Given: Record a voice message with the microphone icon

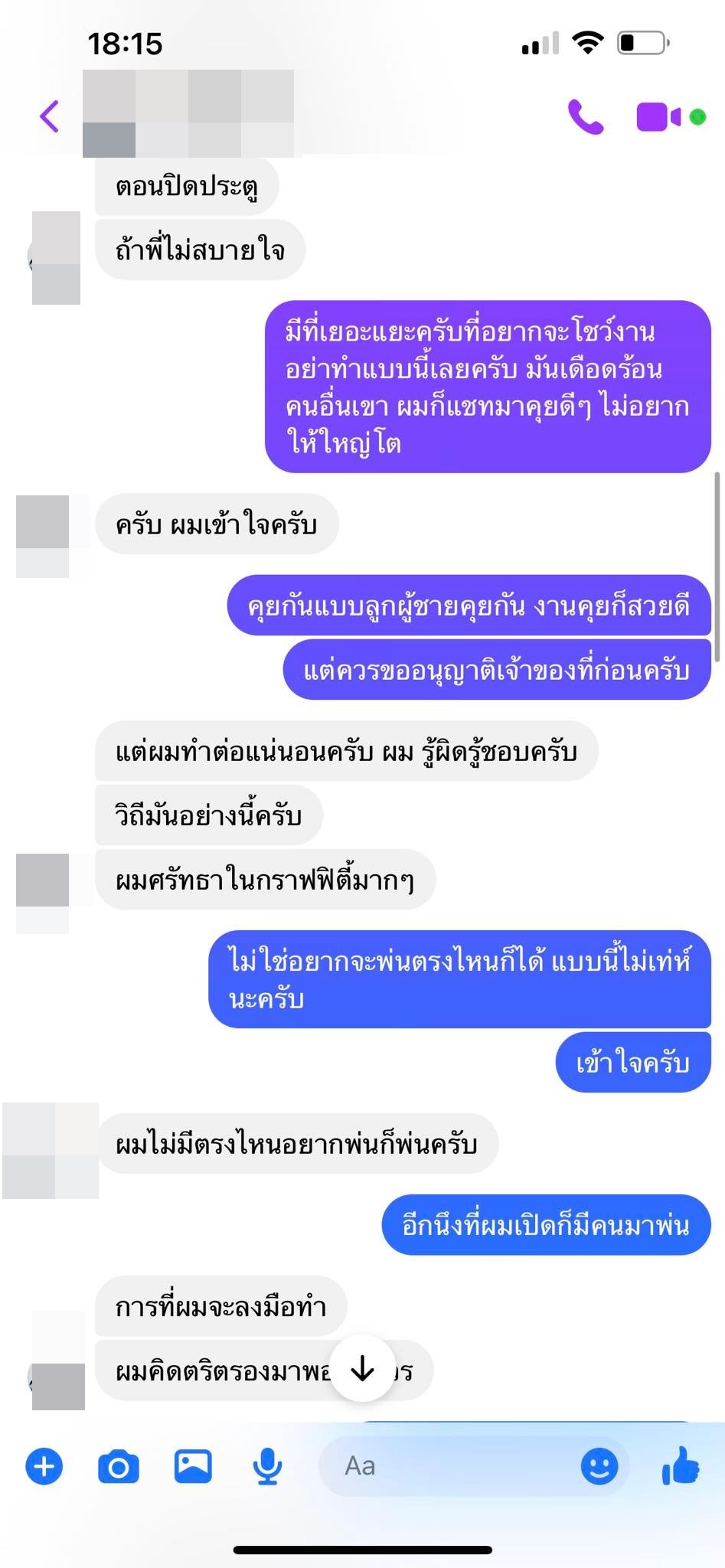Looking at the screenshot, I should (x=267, y=1466).
